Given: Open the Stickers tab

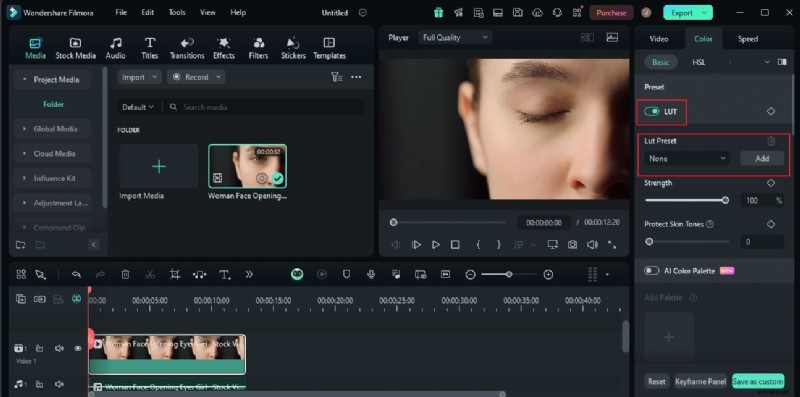Looking at the screenshot, I should pos(293,48).
